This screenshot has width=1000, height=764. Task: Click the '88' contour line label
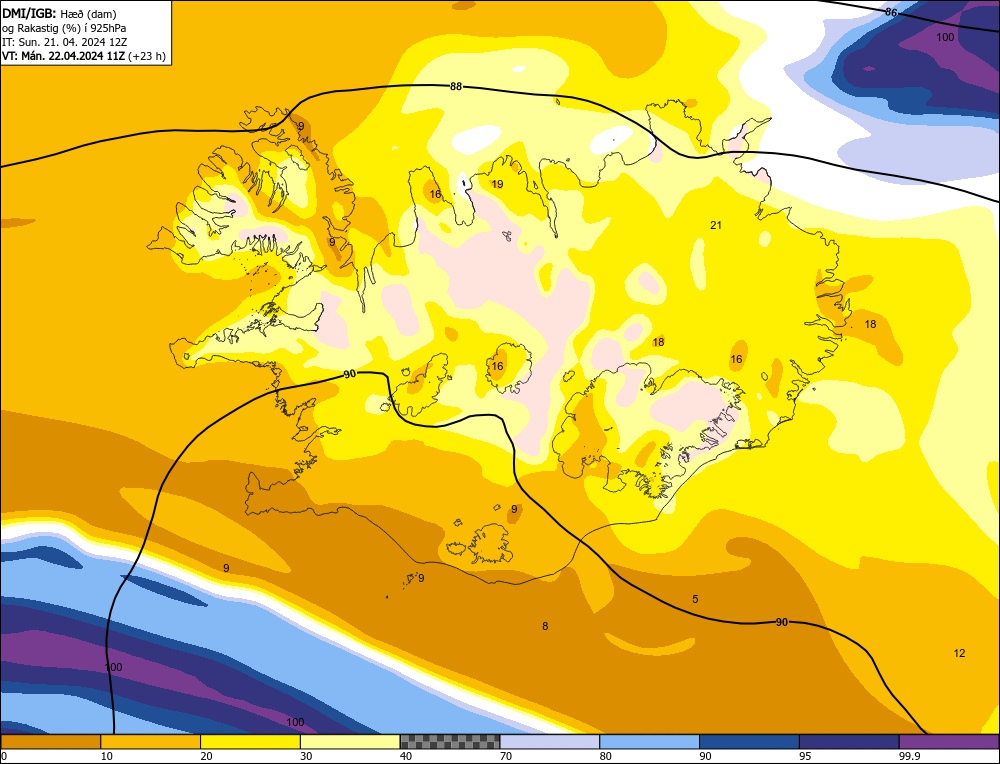455,87
